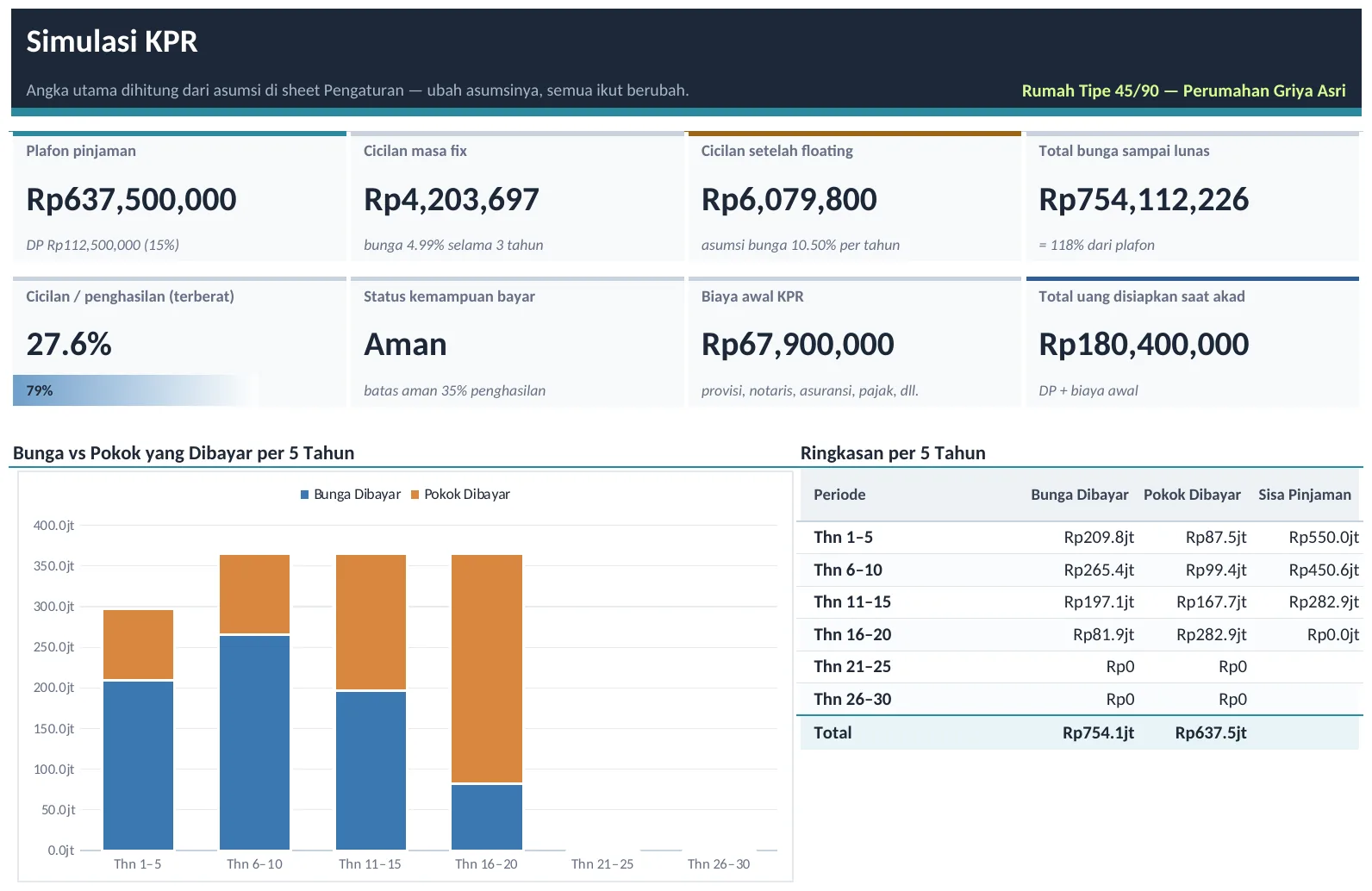1372x891 pixels.
Task: Select the "400.0jt" y-axis label
Action: (x=53, y=526)
